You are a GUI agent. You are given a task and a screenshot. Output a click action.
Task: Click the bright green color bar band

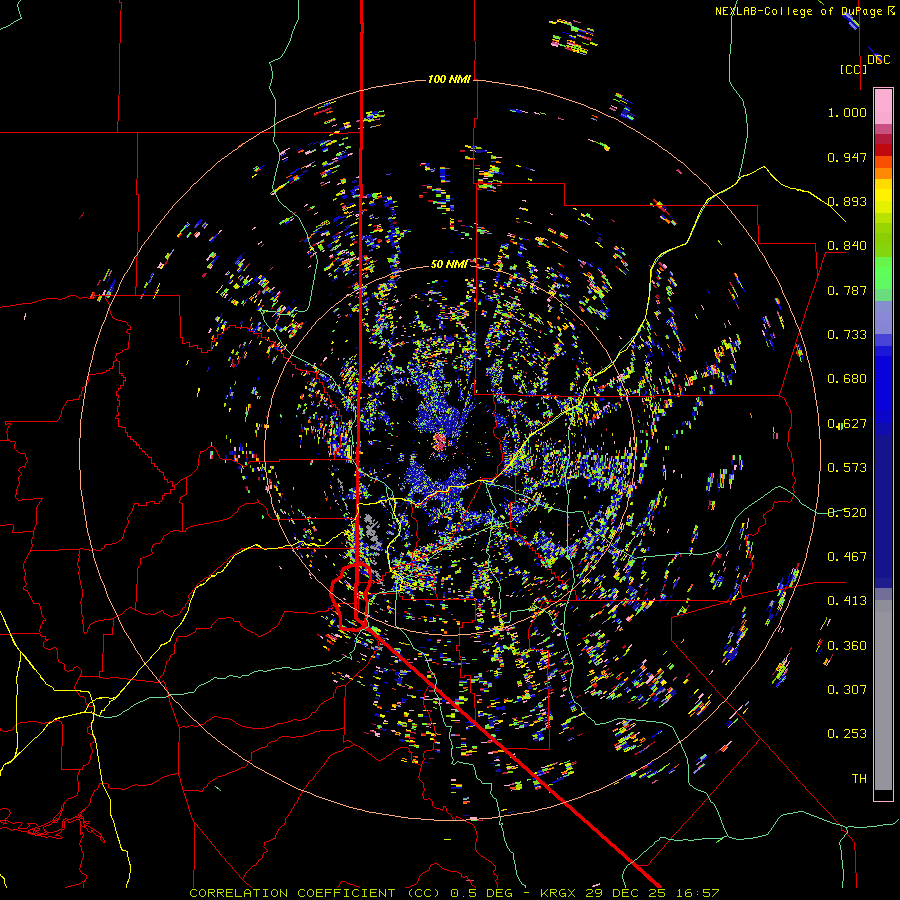883,273
